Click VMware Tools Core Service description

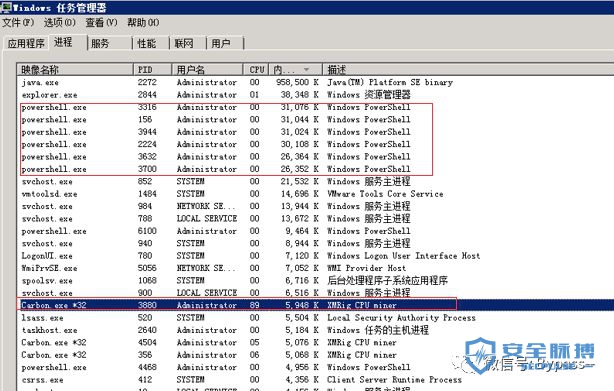click(385, 194)
